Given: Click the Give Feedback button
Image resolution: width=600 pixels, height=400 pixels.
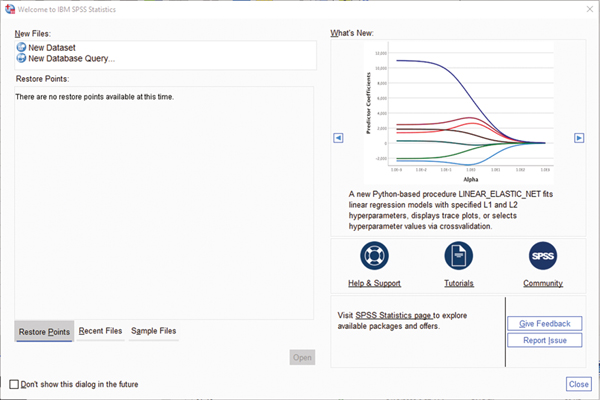Looking at the screenshot, I should pos(545,323).
